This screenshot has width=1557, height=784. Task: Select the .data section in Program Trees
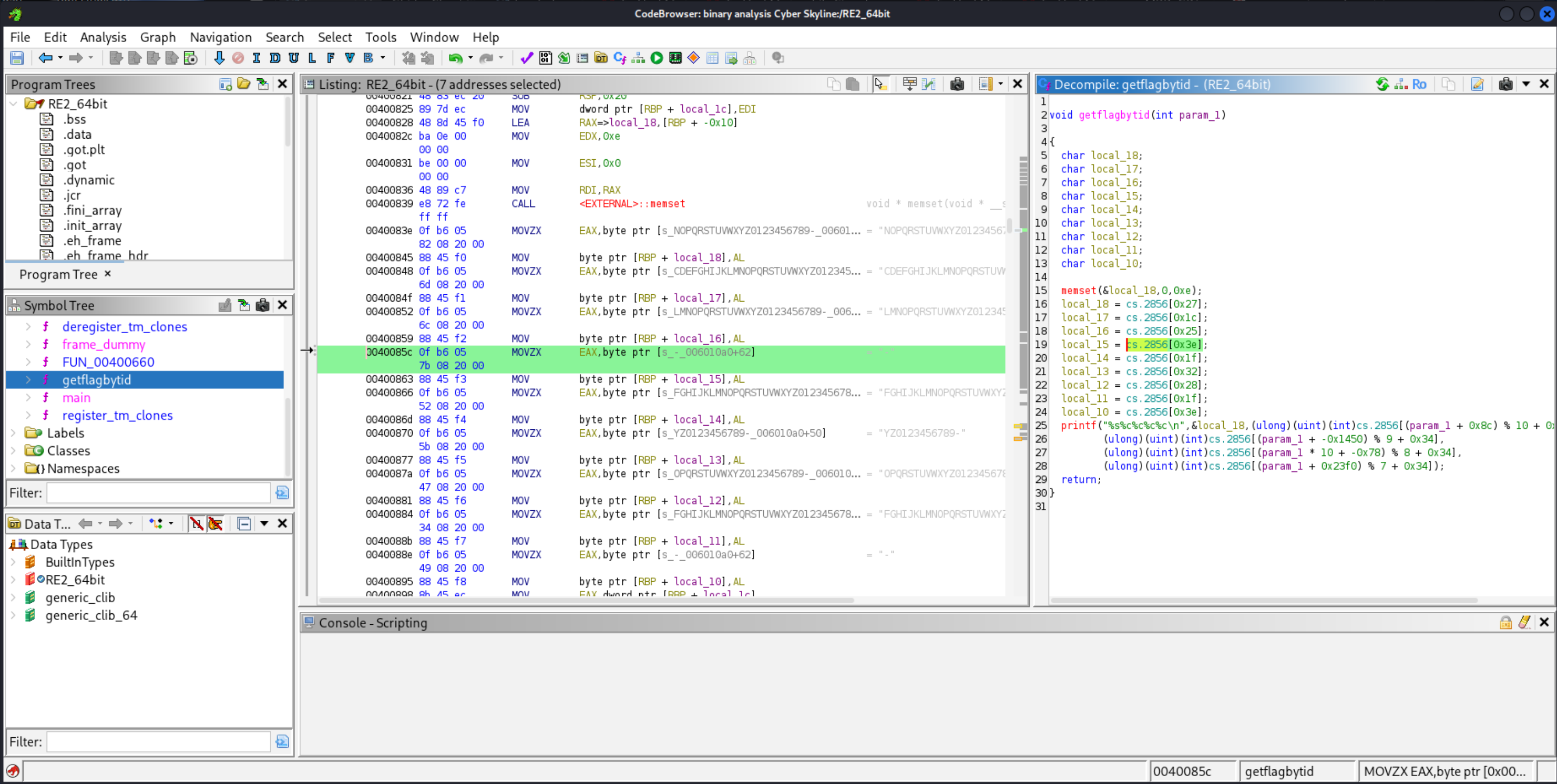coord(77,134)
